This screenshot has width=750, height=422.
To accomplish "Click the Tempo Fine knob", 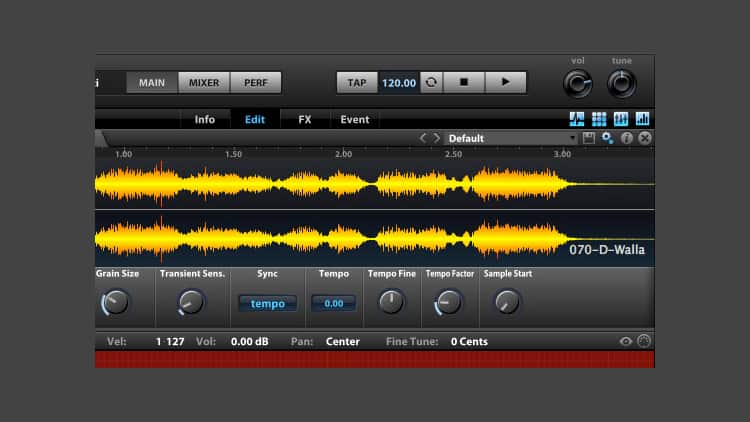I will [x=391, y=302].
